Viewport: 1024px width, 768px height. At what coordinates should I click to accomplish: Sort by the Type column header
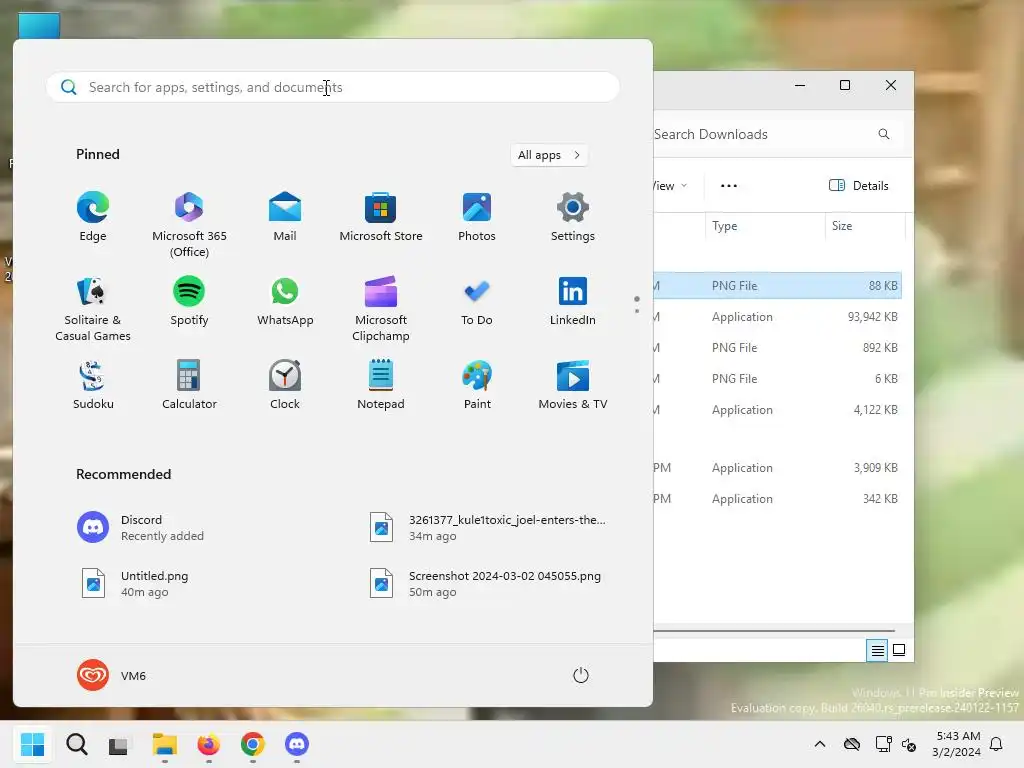(x=765, y=226)
